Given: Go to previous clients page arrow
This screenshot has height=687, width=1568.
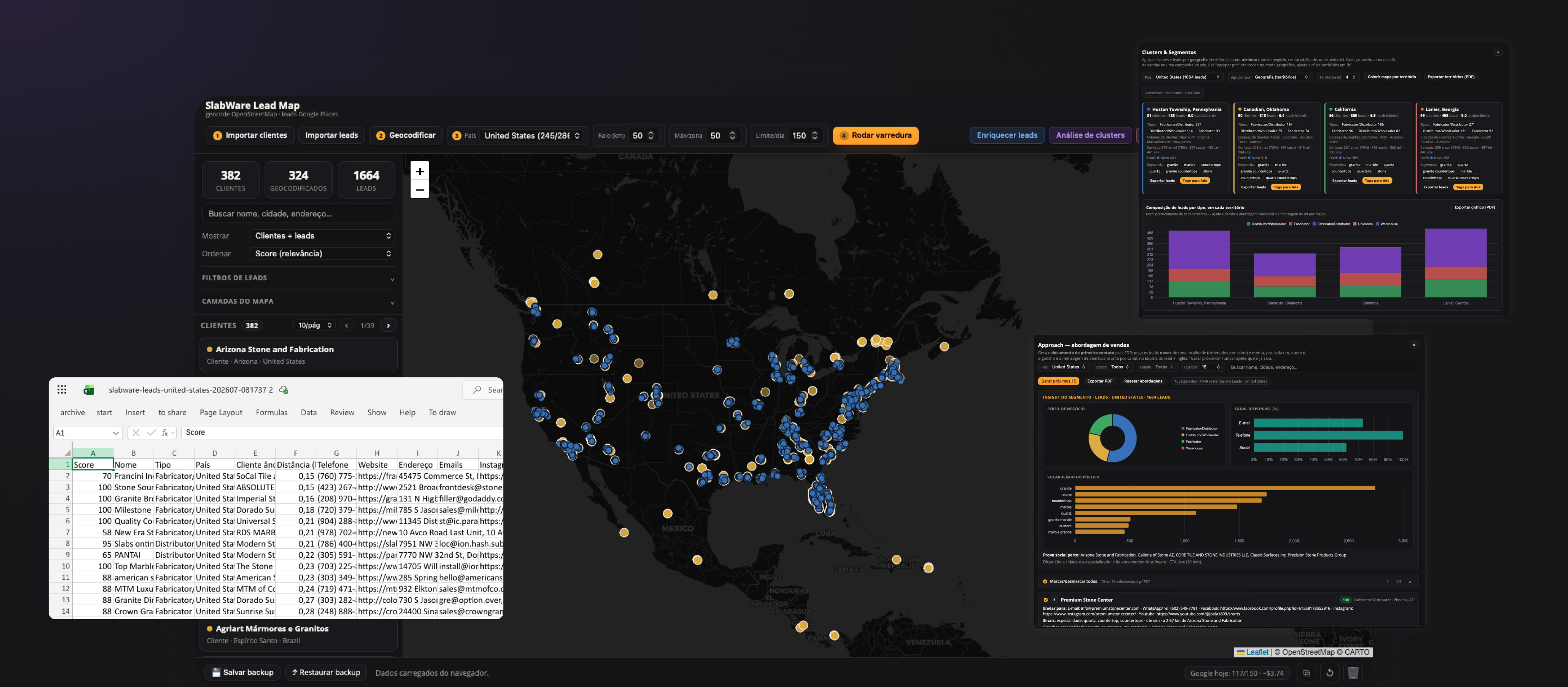Looking at the screenshot, I should 346,325.
